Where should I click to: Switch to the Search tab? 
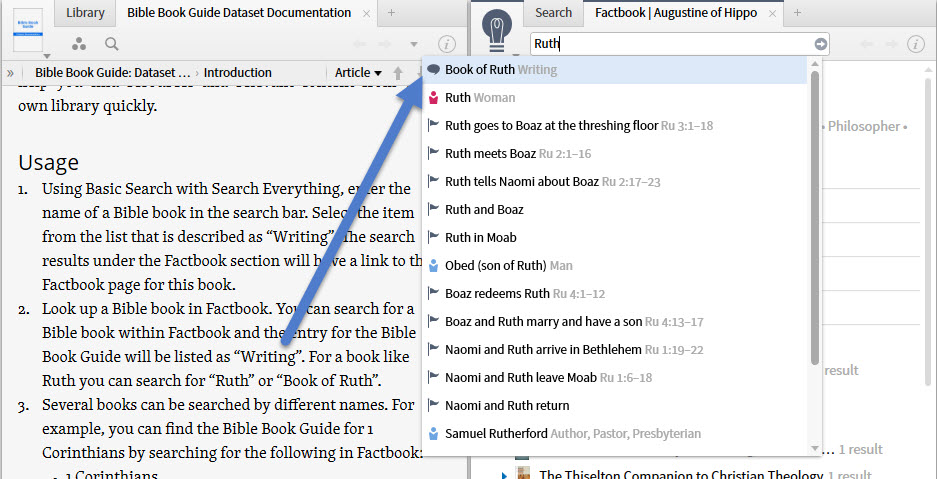(553, 13)
